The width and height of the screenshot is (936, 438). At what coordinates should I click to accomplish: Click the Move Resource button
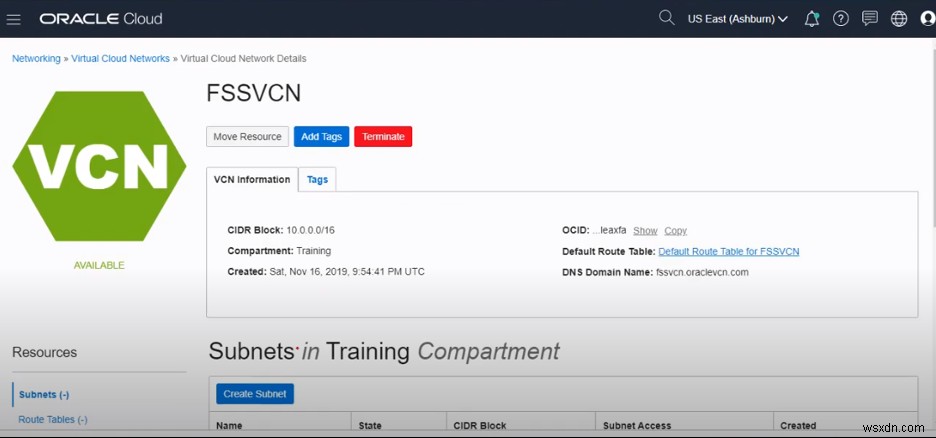[247, 137]
